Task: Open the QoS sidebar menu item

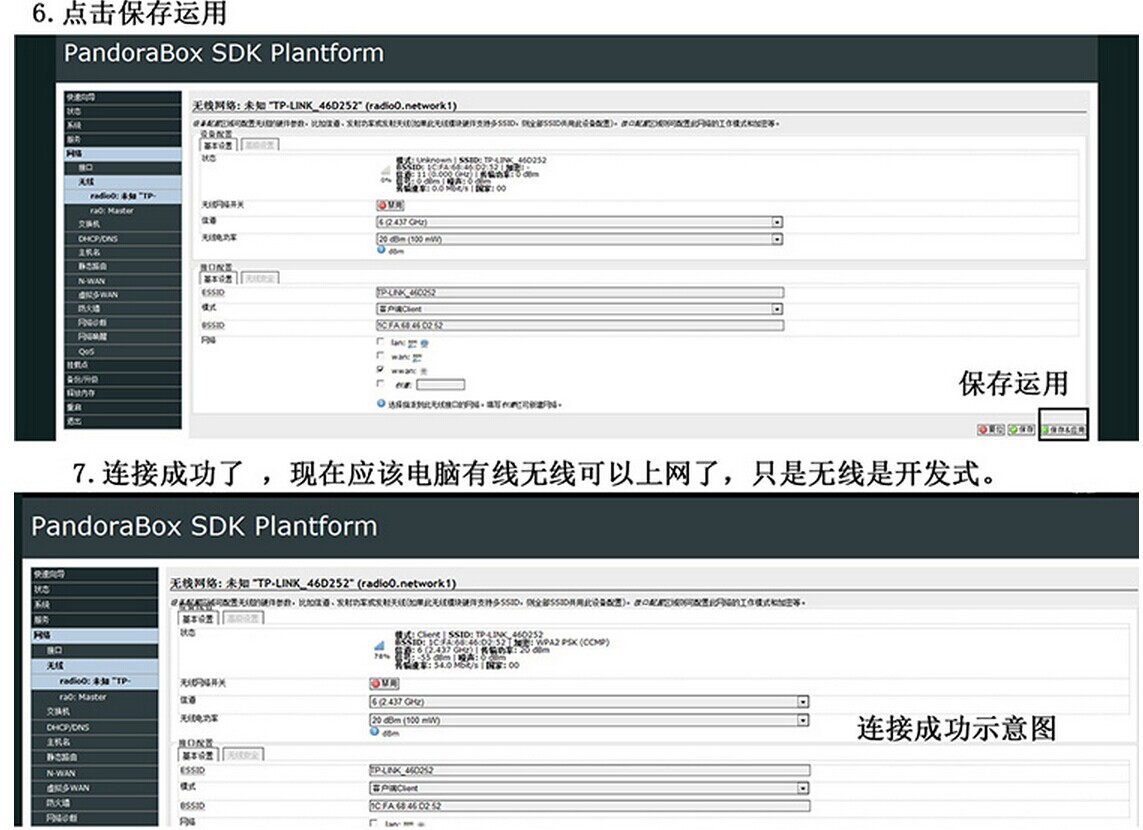Action: coord(87,351)
